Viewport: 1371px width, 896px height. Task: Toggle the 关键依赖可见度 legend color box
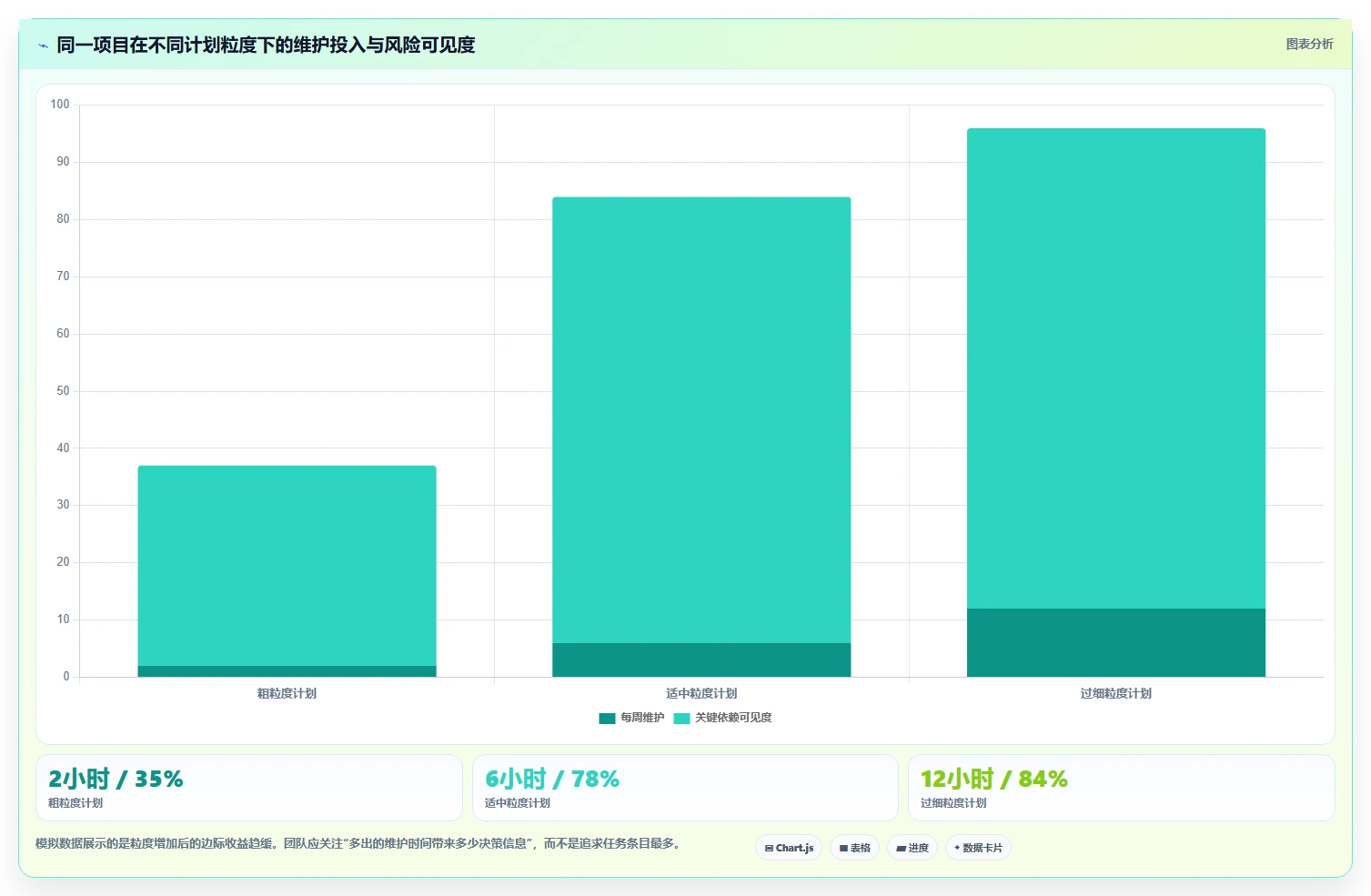coord(681,718)
